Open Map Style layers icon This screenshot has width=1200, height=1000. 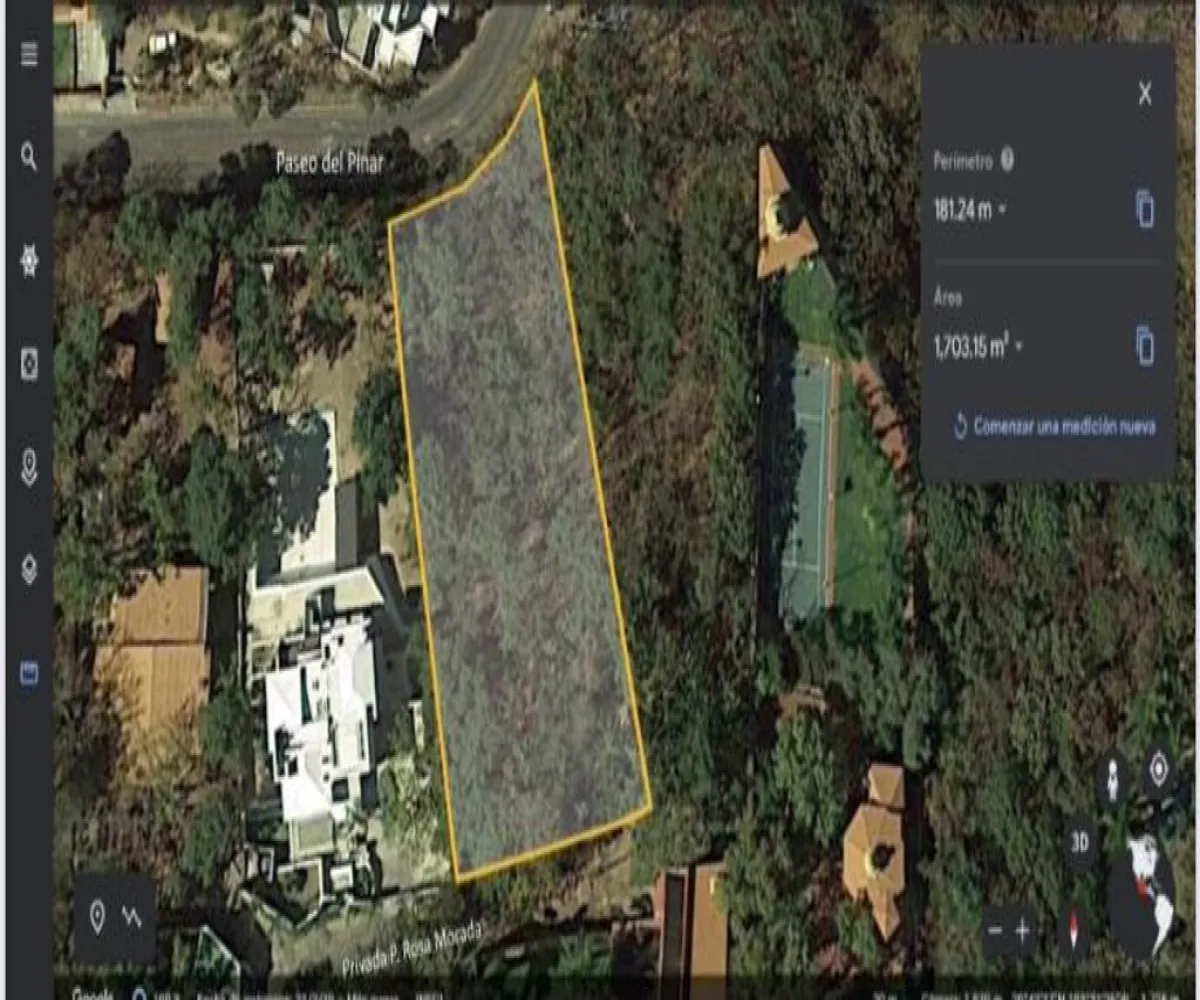tap(29, 569)
